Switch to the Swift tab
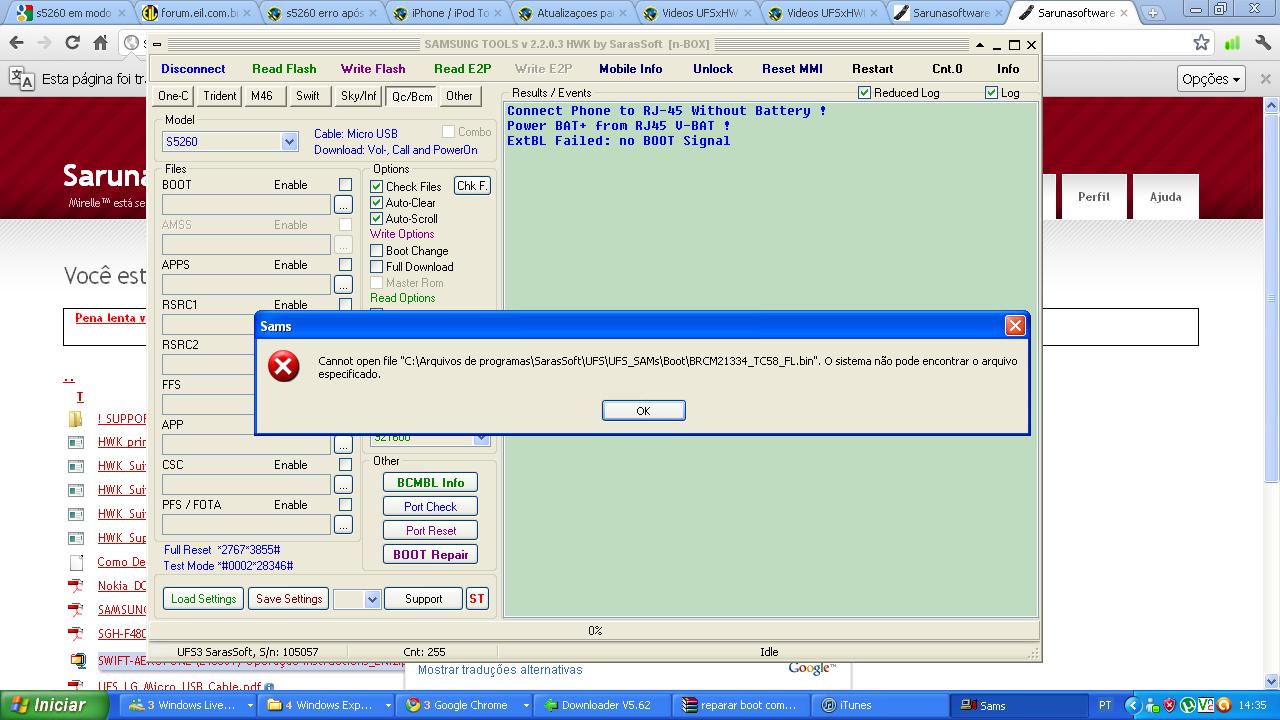This screenshot has width=1280, height=720. click(x=308, y=96)
